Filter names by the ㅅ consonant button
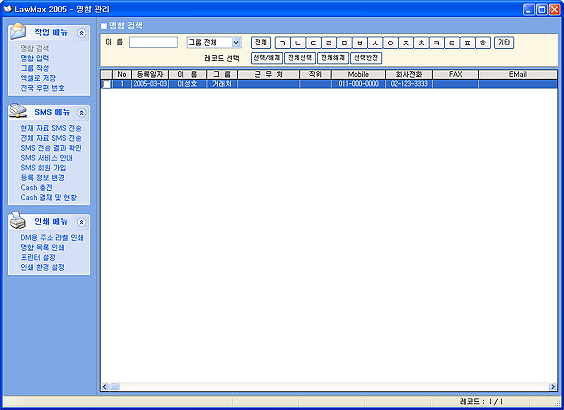The width and height of the screenshot is (564, 410). 375,43
